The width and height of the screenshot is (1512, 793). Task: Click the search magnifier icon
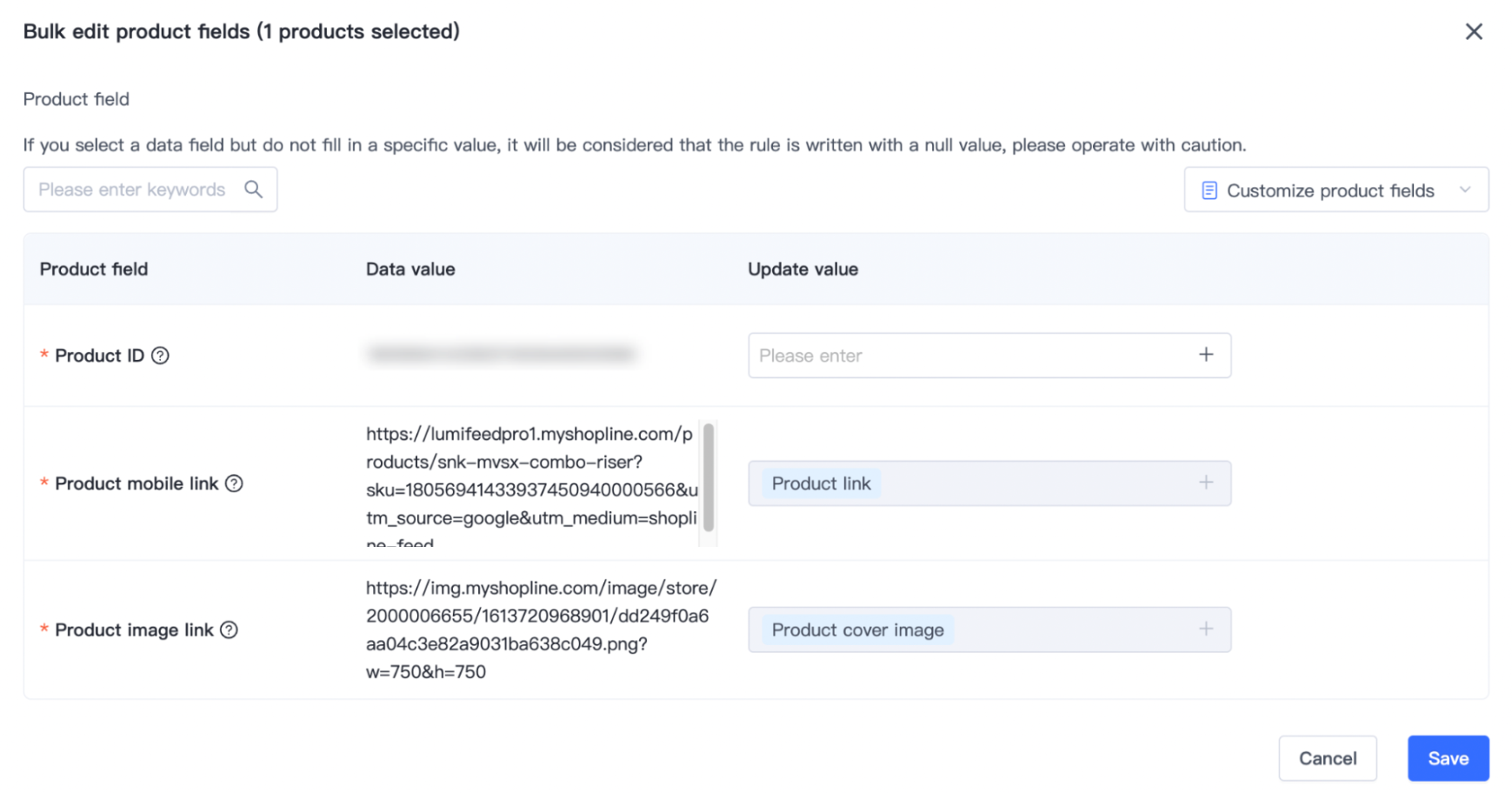(x=253, y=190)
